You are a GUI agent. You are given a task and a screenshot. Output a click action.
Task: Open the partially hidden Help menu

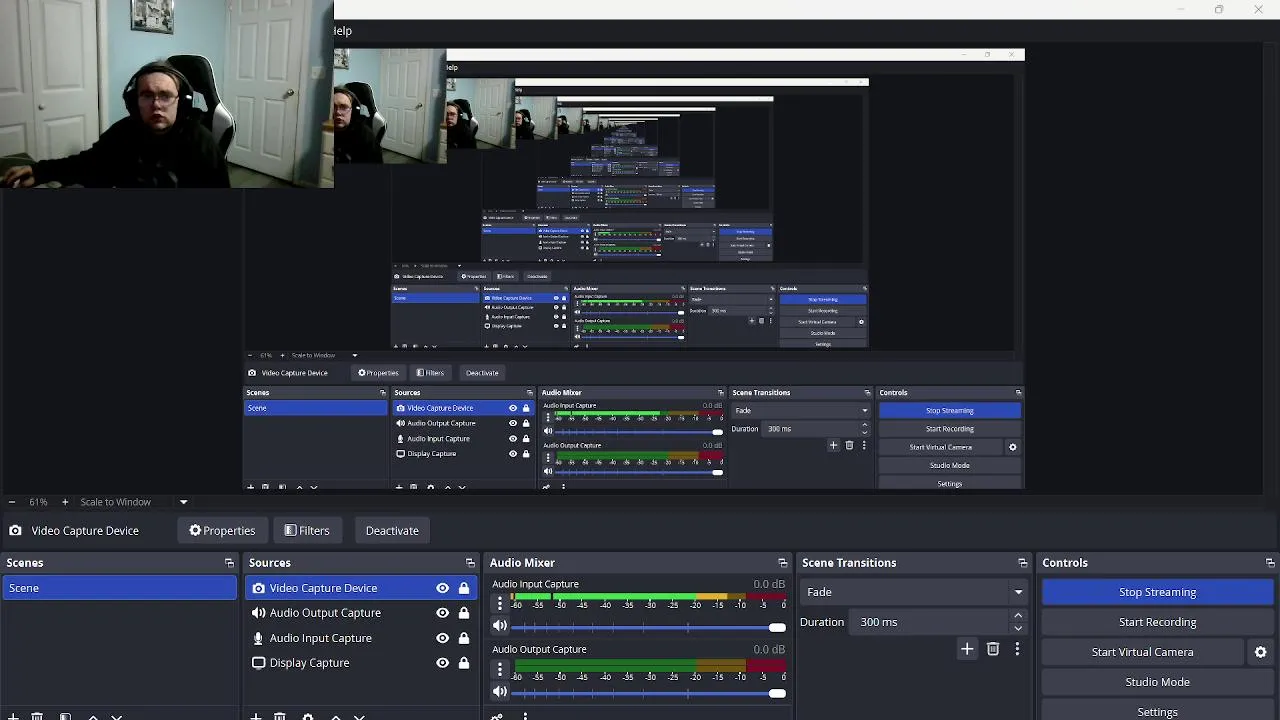click(x=342, y=31)
